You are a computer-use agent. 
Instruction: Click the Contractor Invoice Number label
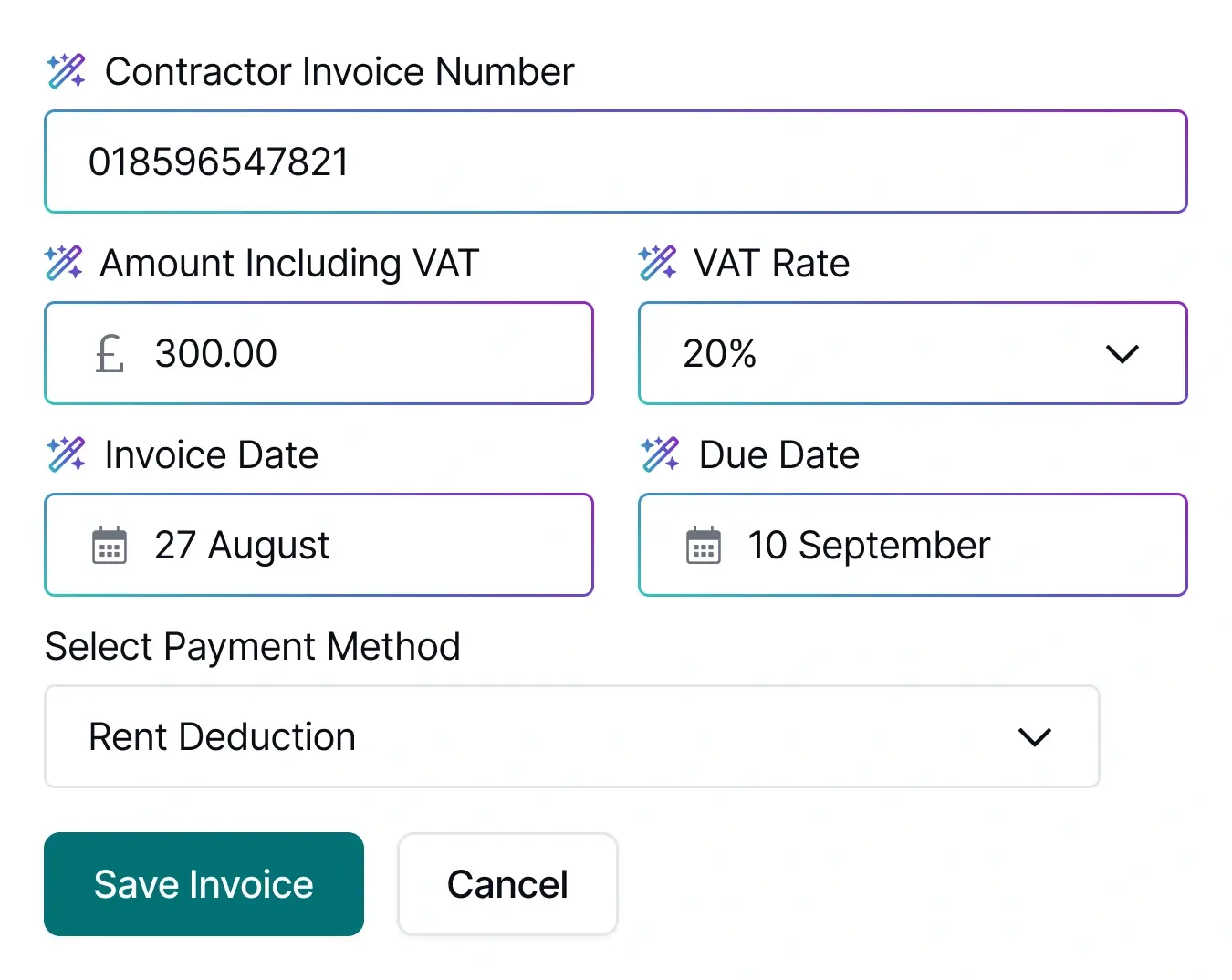[x=339, y=70]
